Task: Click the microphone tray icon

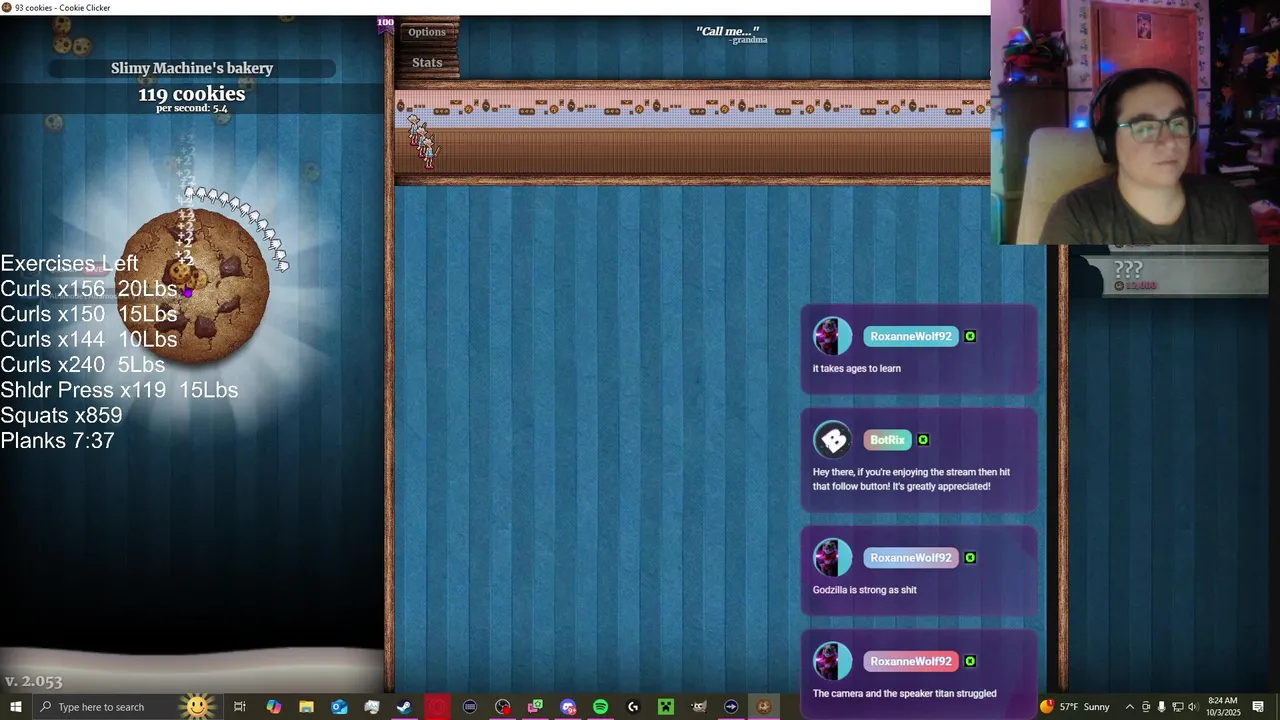Action: click(x=1161, y=707)
